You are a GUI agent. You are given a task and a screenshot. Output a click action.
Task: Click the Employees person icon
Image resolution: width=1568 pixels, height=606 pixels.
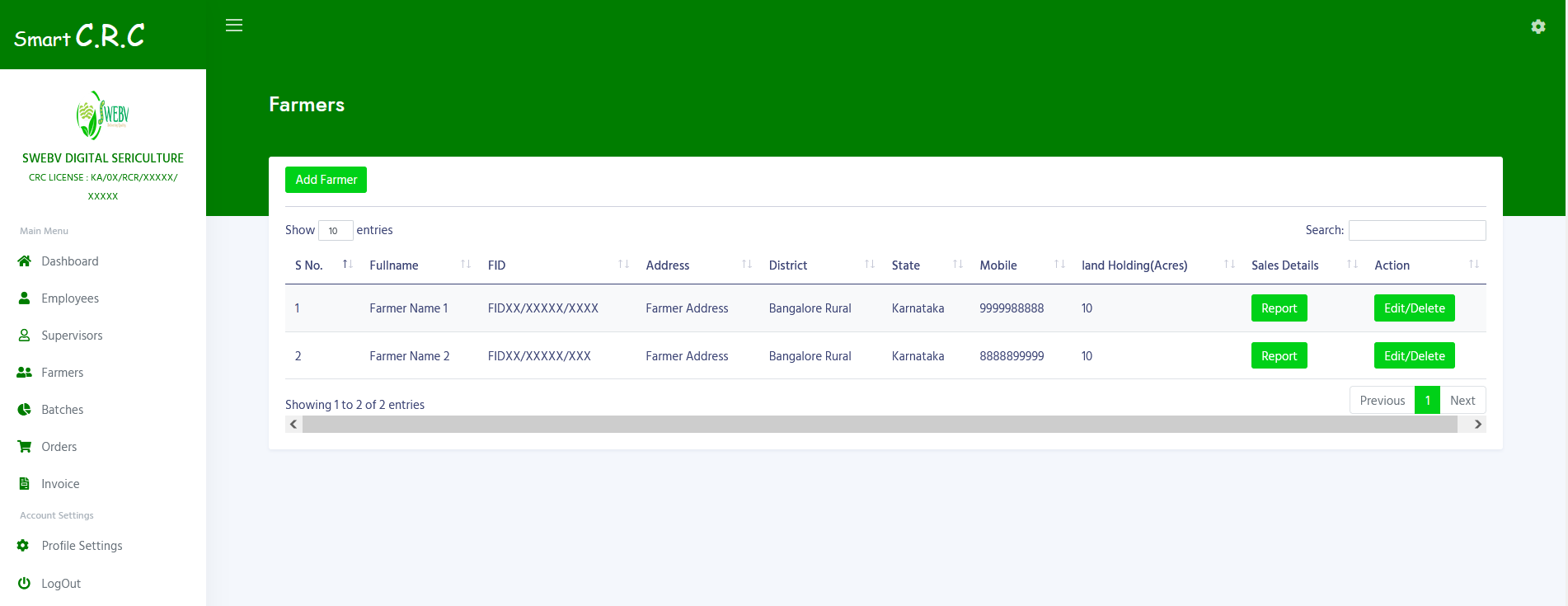pos(24,298)
